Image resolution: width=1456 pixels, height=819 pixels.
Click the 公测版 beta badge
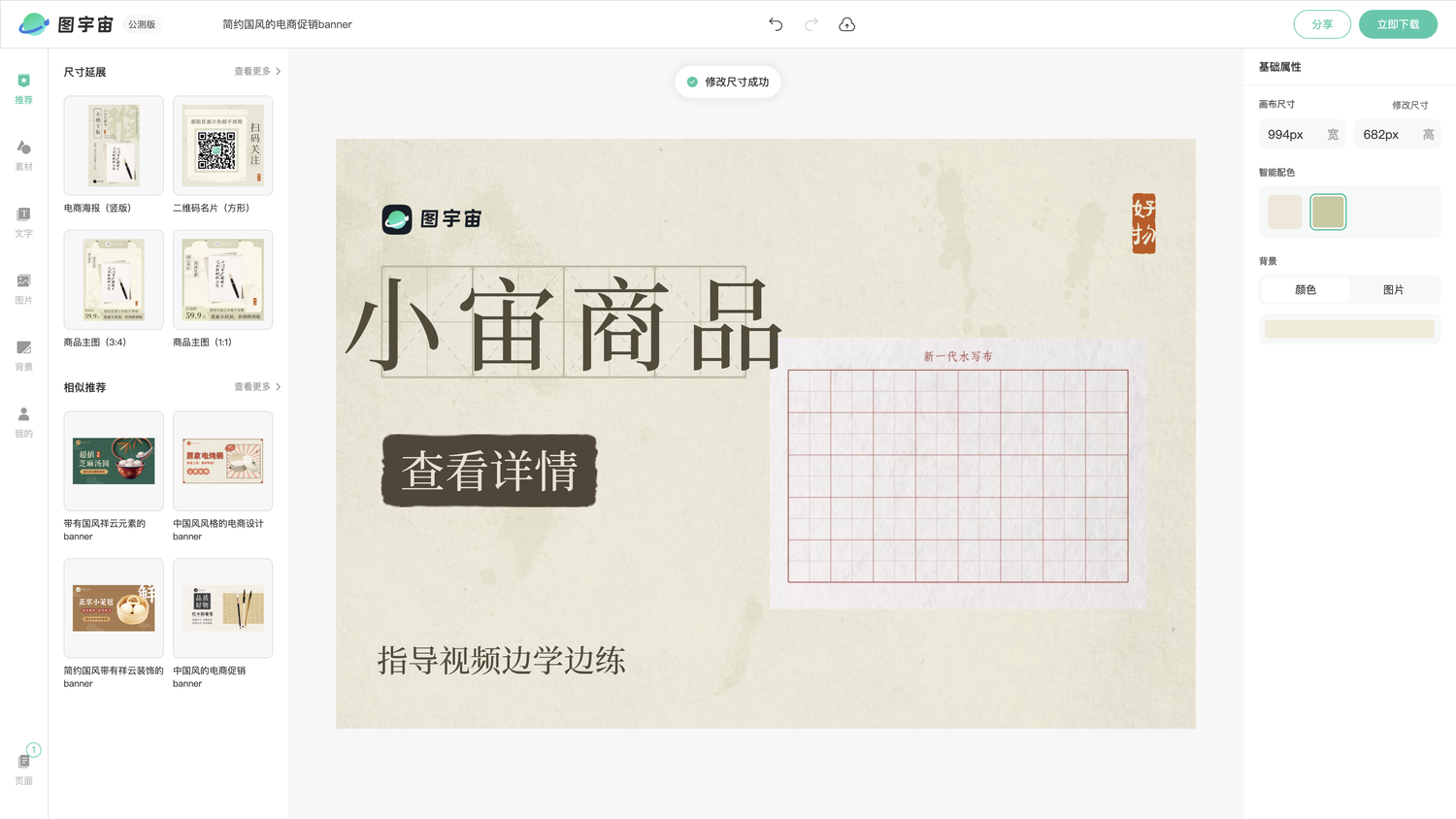[142, 24]
